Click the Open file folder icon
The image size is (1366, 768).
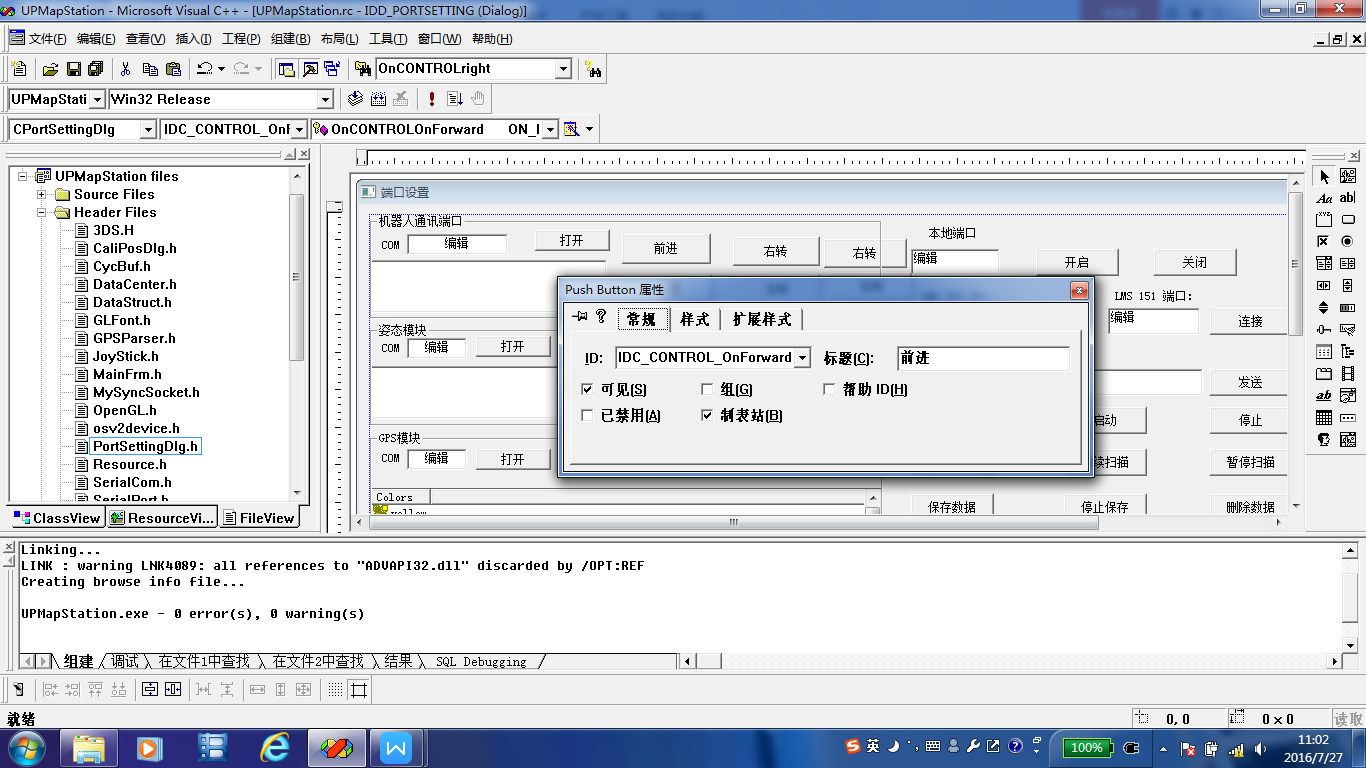(x=50, y=69)
